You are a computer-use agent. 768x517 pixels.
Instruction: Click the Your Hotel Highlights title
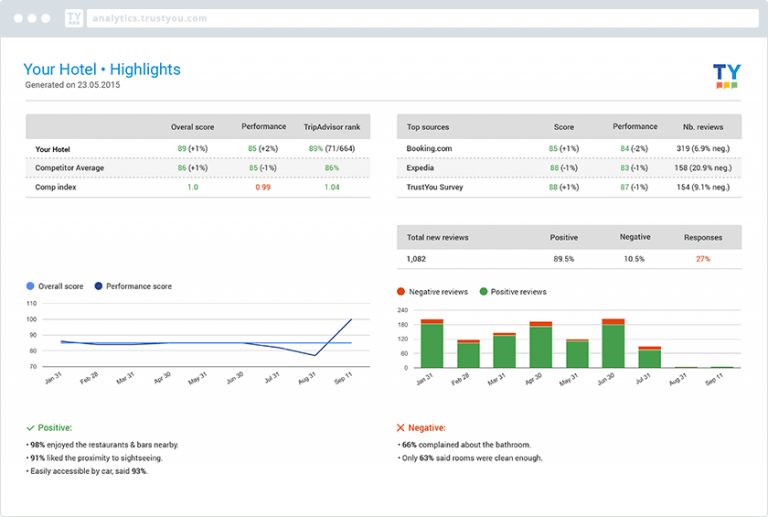click(x=102, y=70)
